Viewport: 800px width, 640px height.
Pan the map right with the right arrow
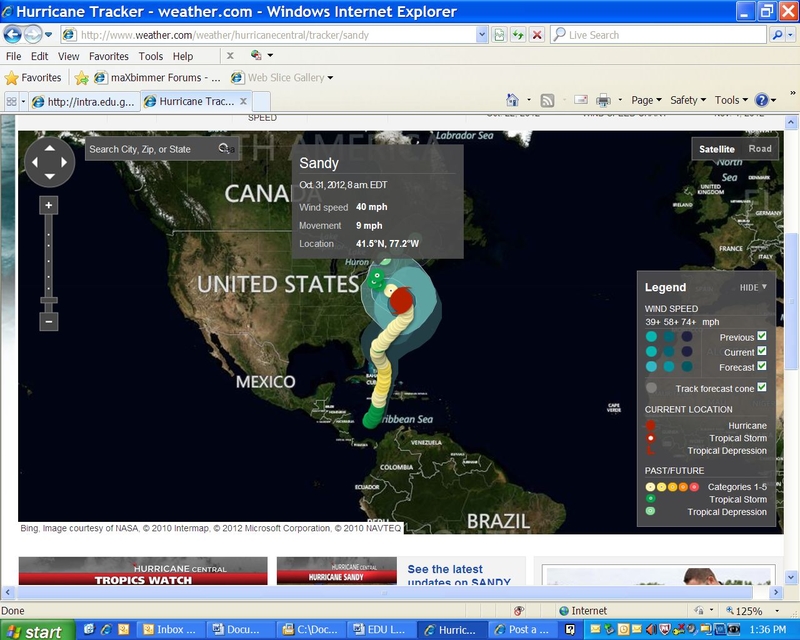click(x=64, y=162)
